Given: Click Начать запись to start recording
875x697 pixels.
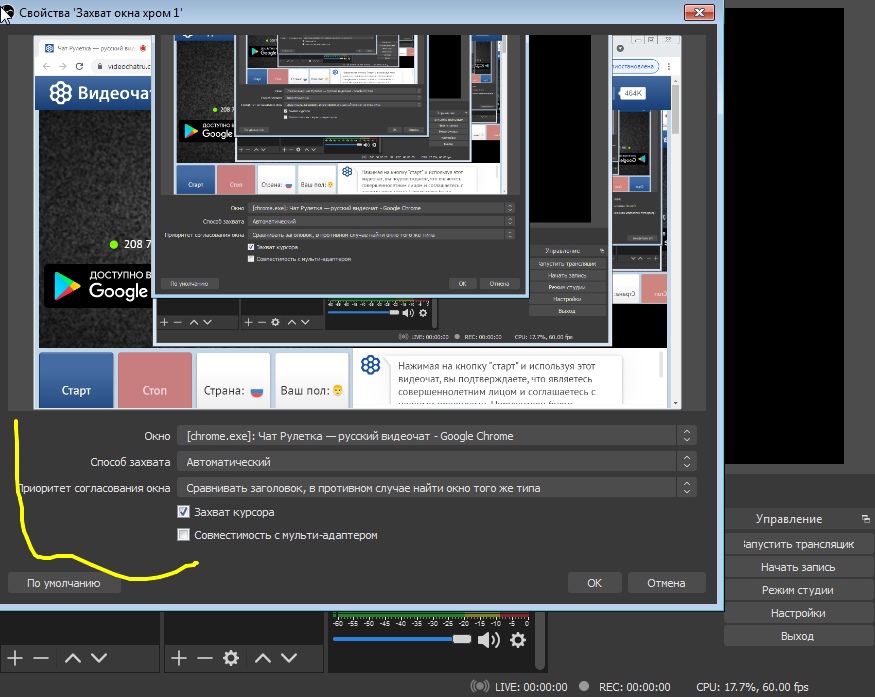Looking at the screenshot, I should pos(798,567).
